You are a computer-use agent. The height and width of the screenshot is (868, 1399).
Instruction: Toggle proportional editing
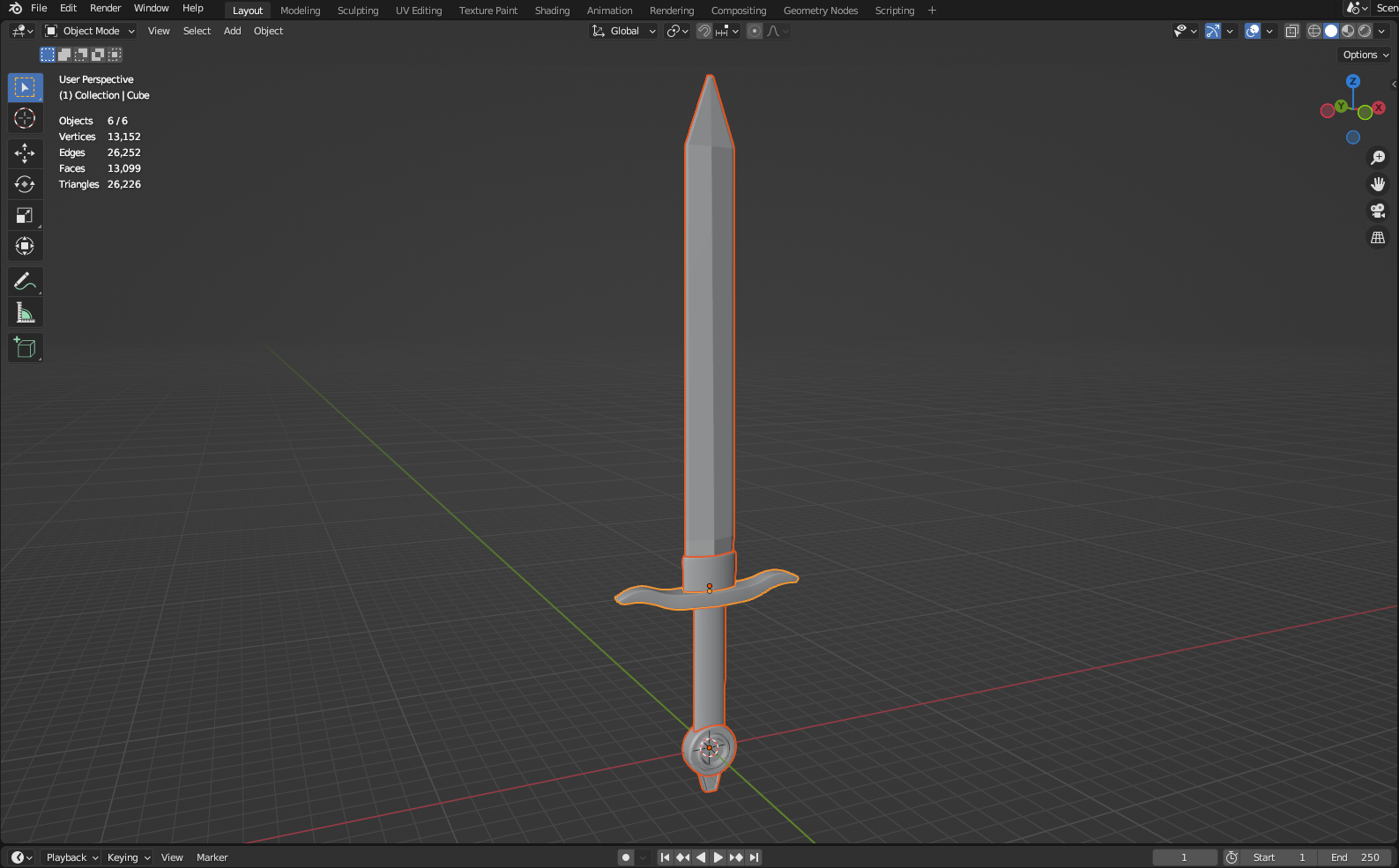[x=754, y=31]
